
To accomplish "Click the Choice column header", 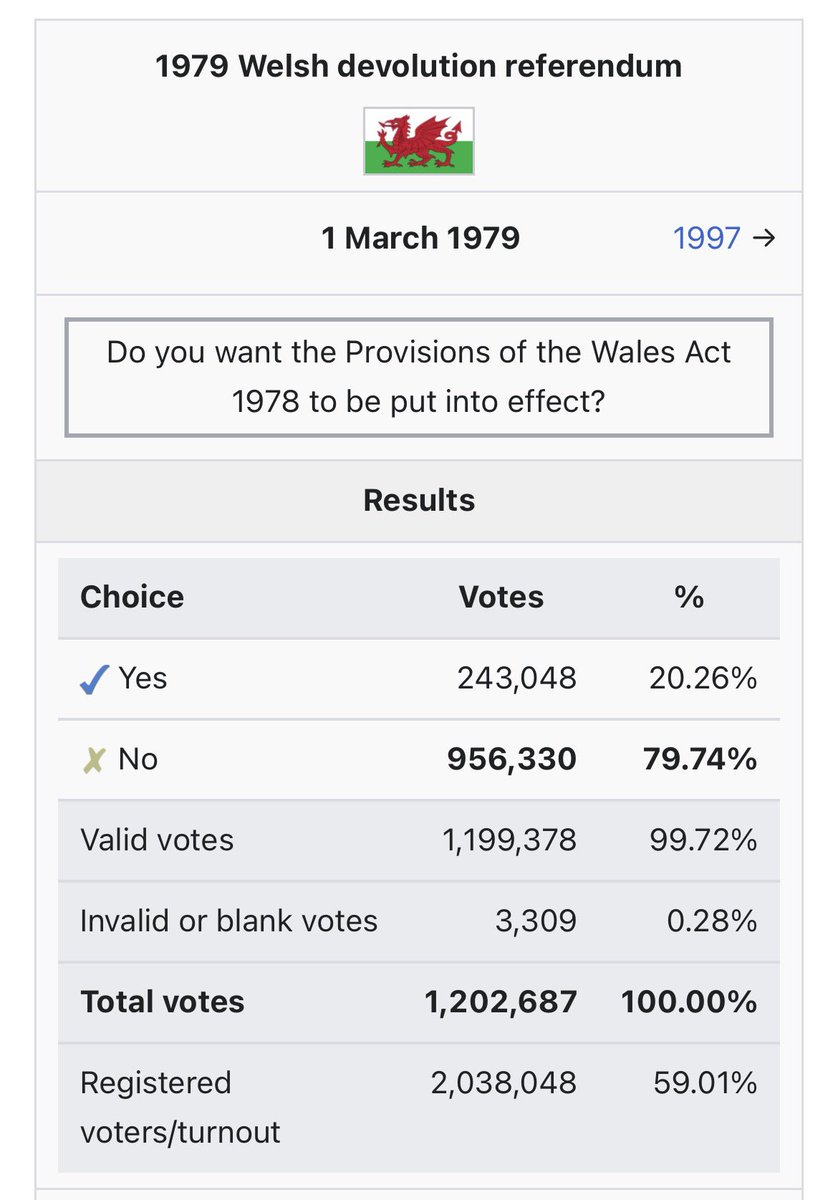I will [132, 597].
